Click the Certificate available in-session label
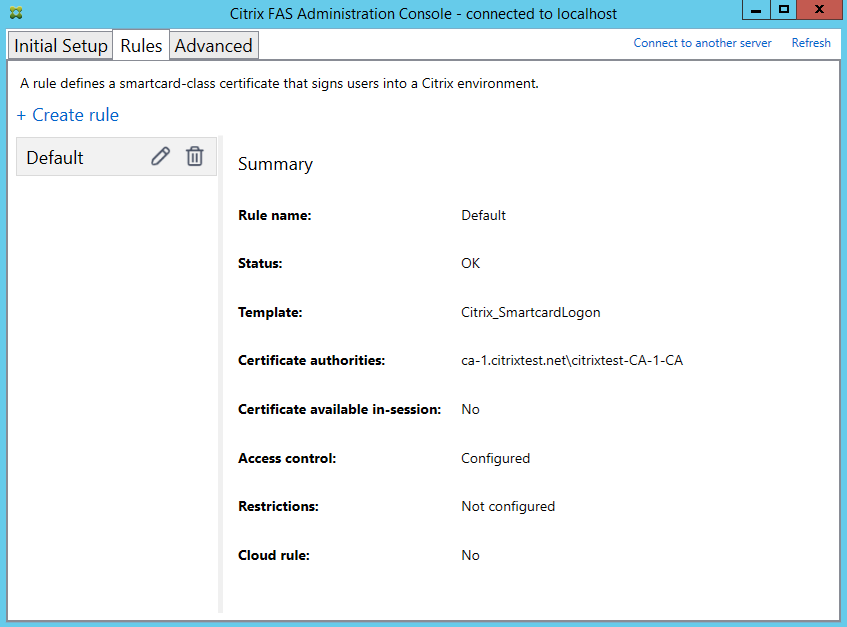 339,409
